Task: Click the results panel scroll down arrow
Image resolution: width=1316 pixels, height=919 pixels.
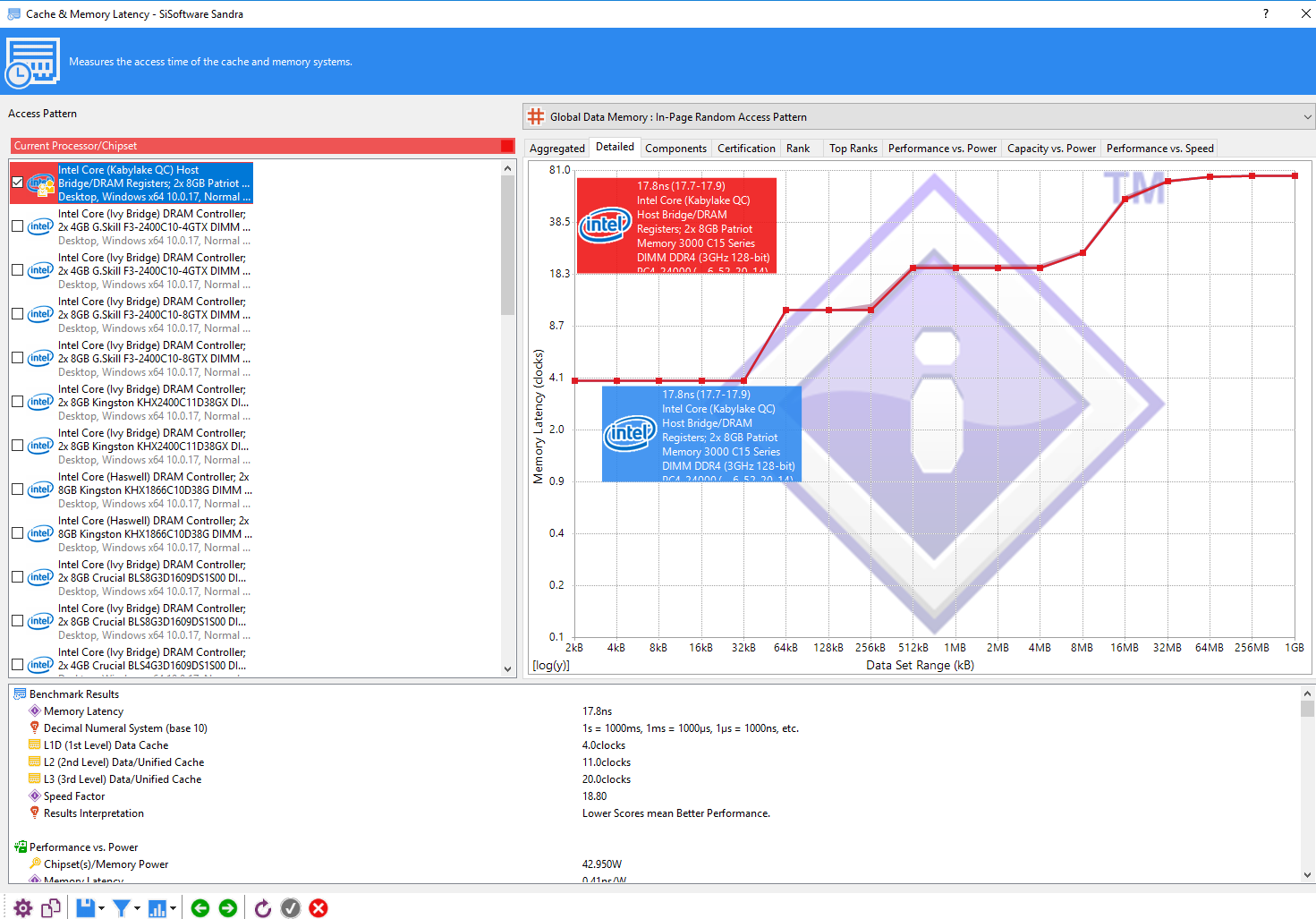Action: coord(1308,875)
